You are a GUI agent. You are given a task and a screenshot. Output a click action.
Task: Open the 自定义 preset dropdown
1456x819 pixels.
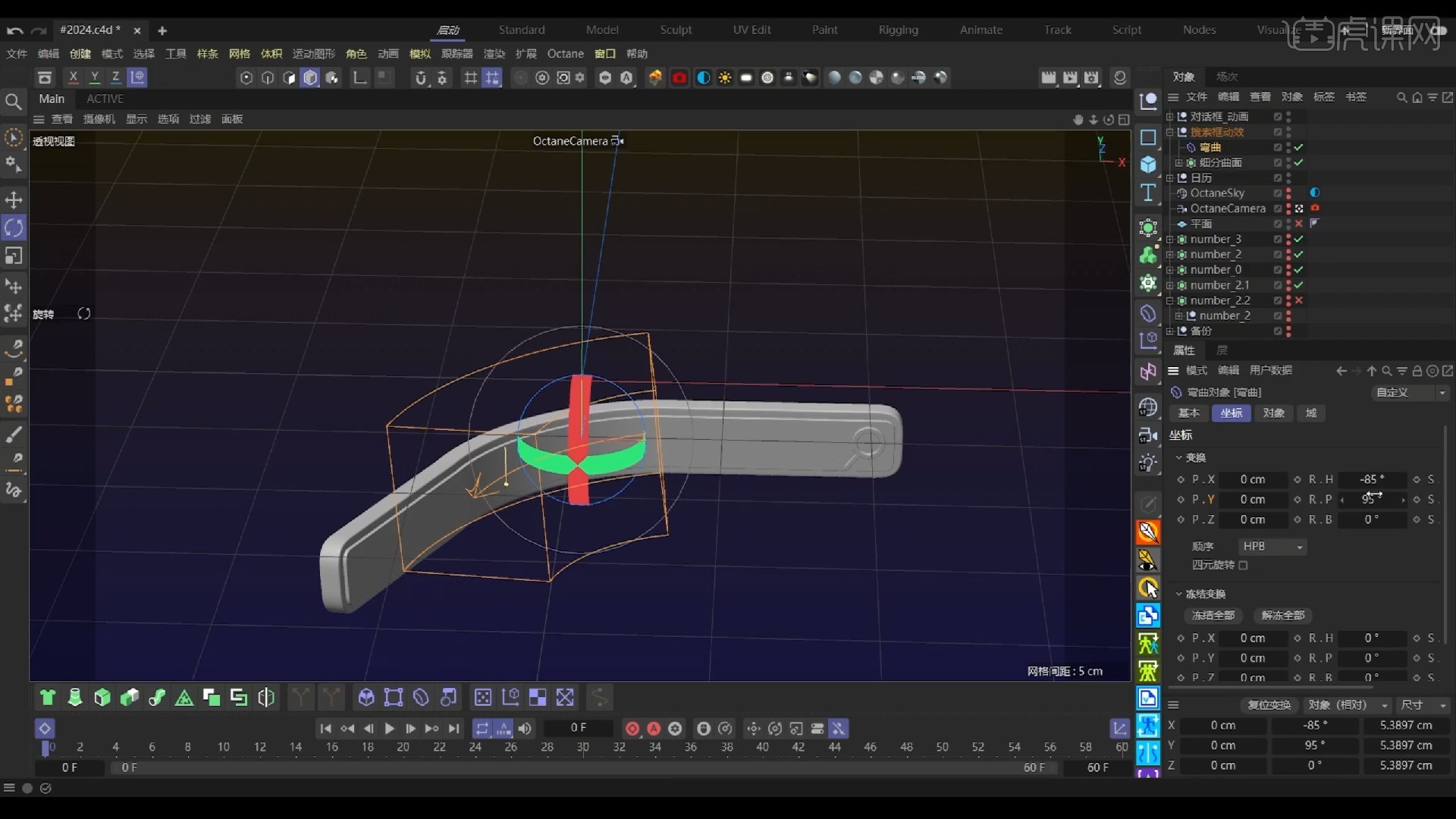pyautogui.click(x=1410, y=393)
